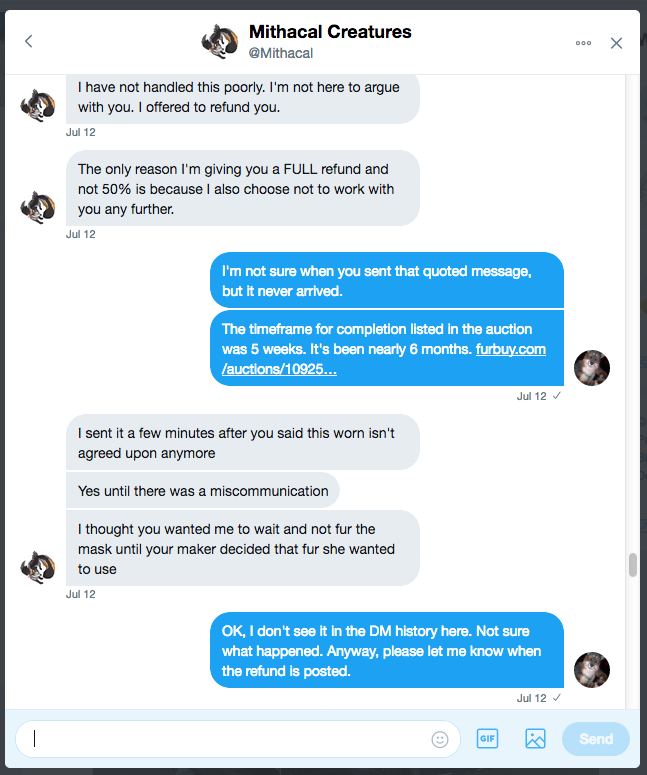Click the "Yes until there was a miscommunication" bubble
Image resolution: width=647 pixels, height=775 pixels.
pyautogui.click(x=203, y=491)
